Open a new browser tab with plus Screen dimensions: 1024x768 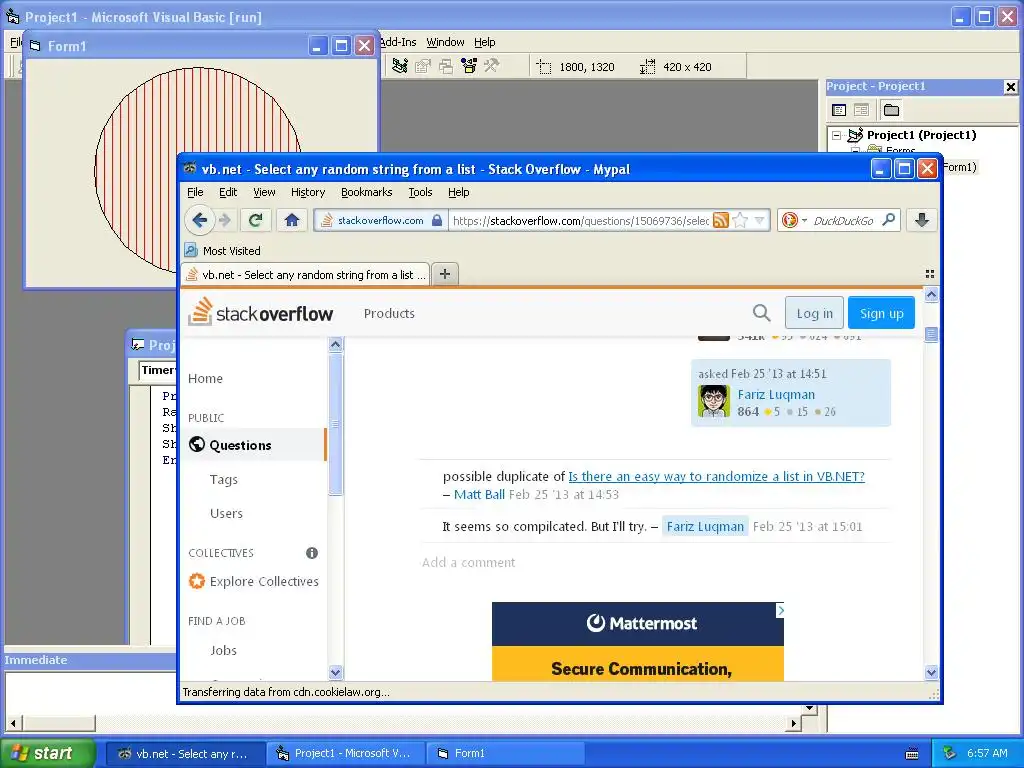[x=445, y=274]
